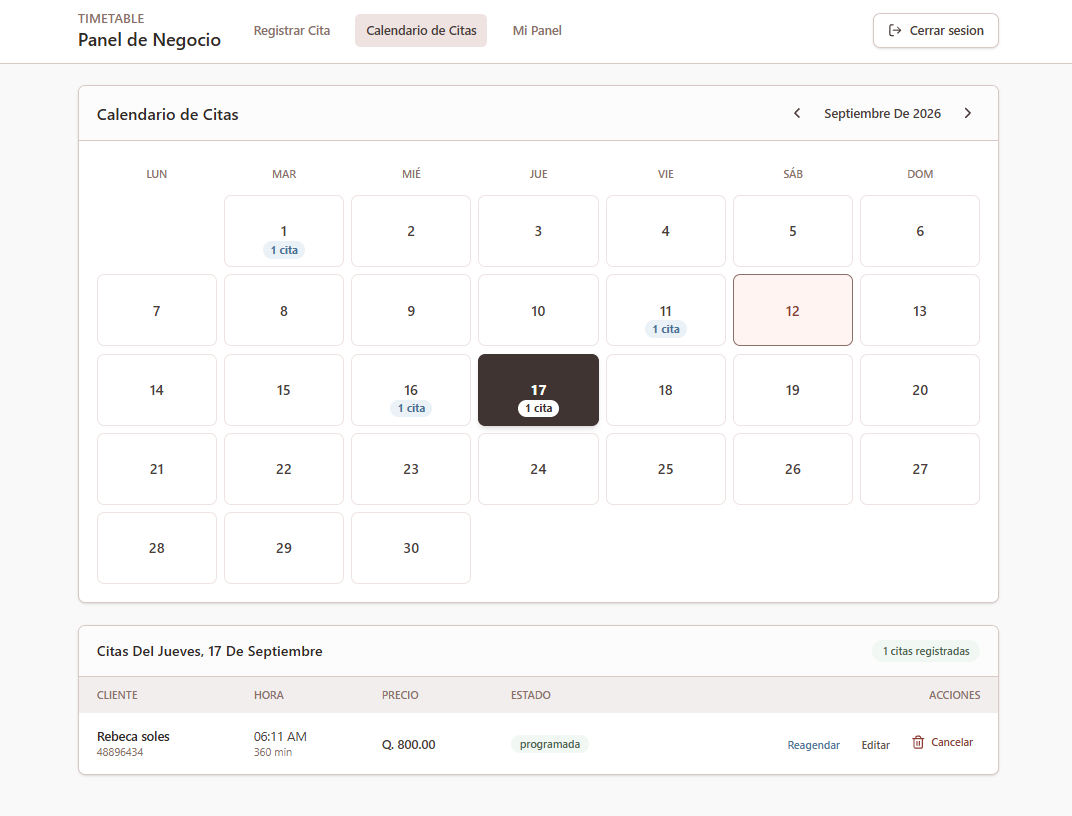Viewport: 1072px width, 816px height.
Task: Select day 27 on the calendar
Action: tap(920, 469)
